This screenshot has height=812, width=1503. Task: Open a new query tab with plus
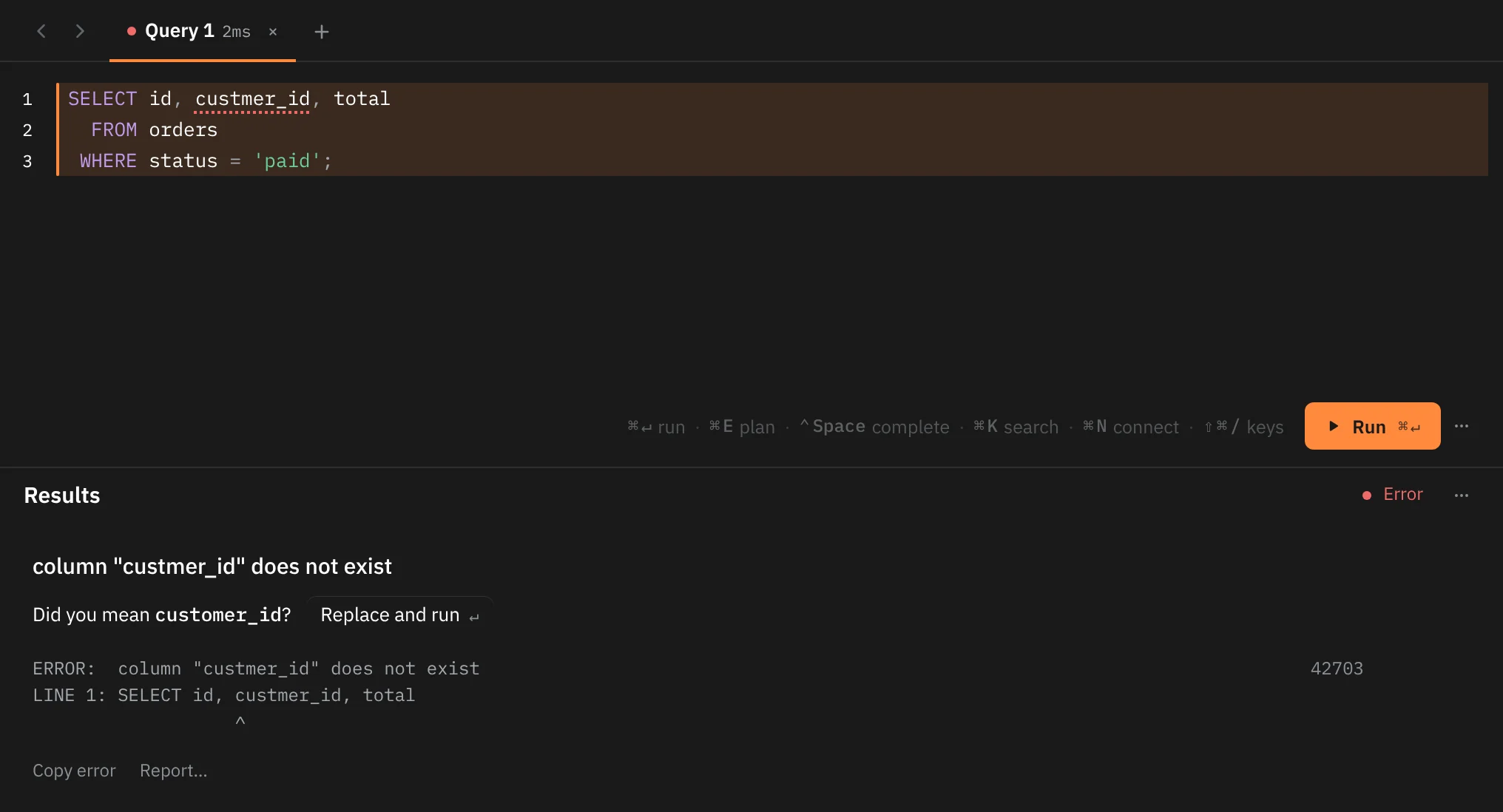tap(322, 32)
